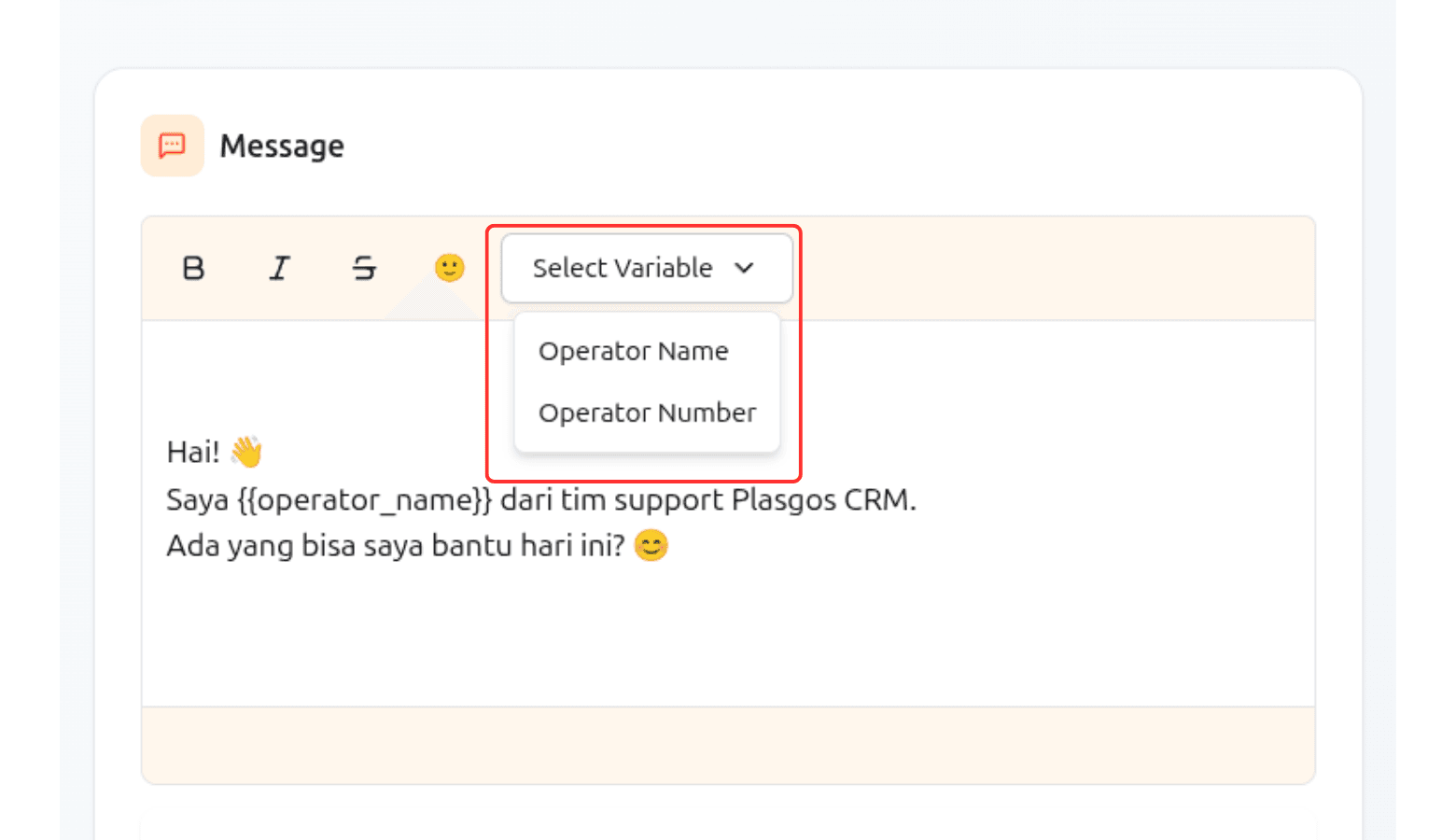Click the editor footer bar below the text area

tap(728, 745)
